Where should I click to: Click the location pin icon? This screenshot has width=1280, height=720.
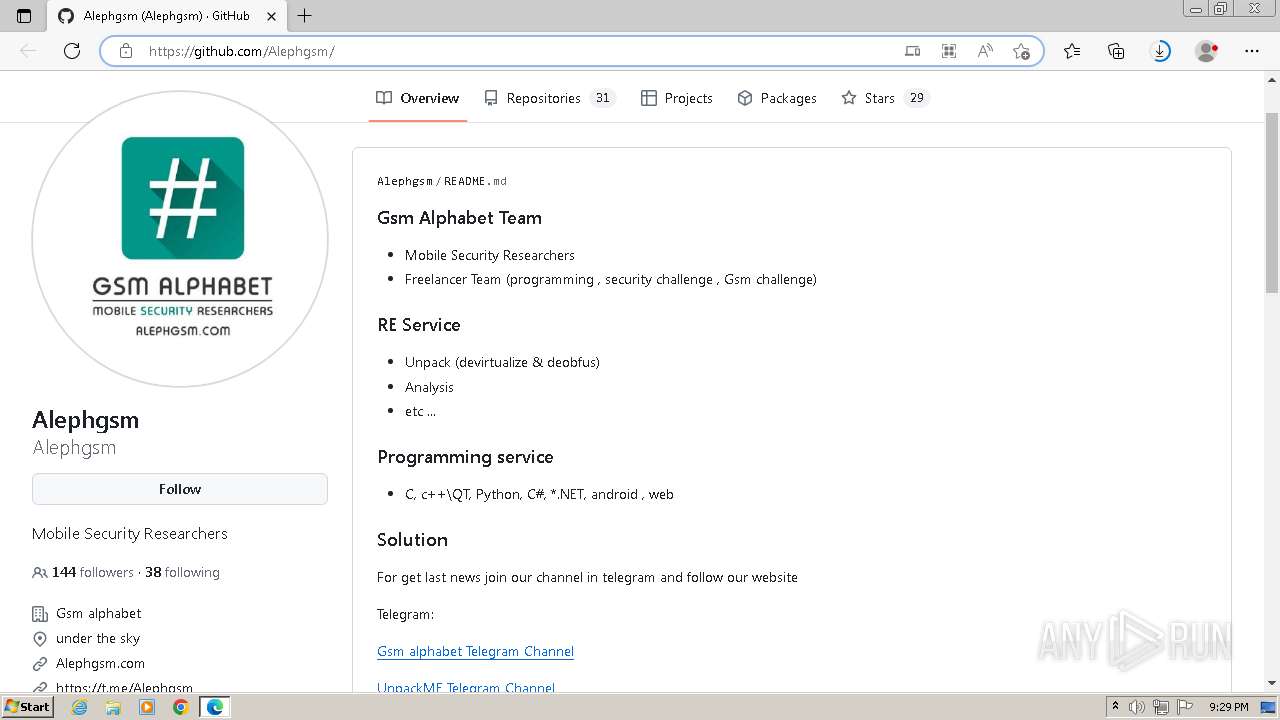pos(40,639)
